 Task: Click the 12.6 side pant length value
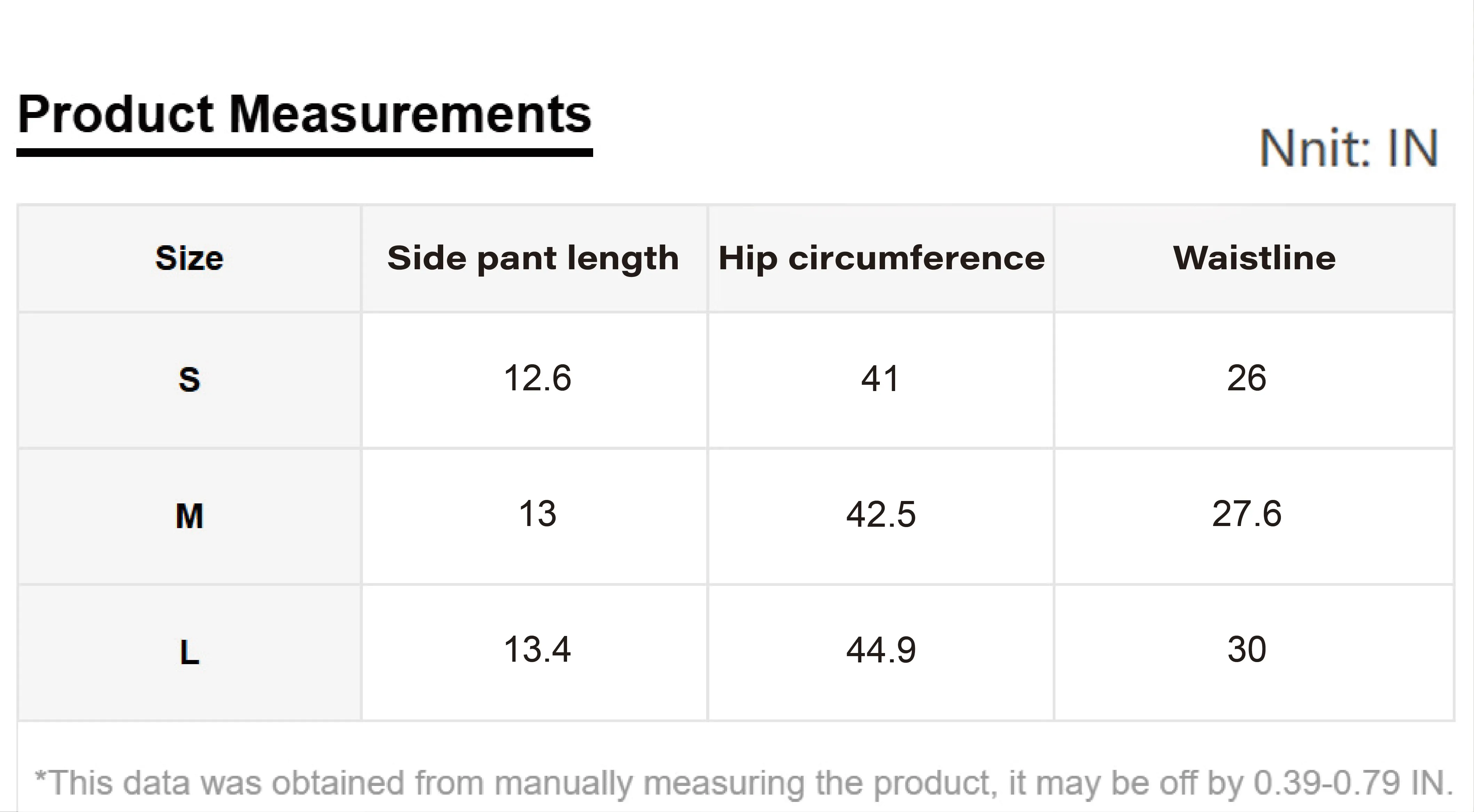click(x=537, y=378)
